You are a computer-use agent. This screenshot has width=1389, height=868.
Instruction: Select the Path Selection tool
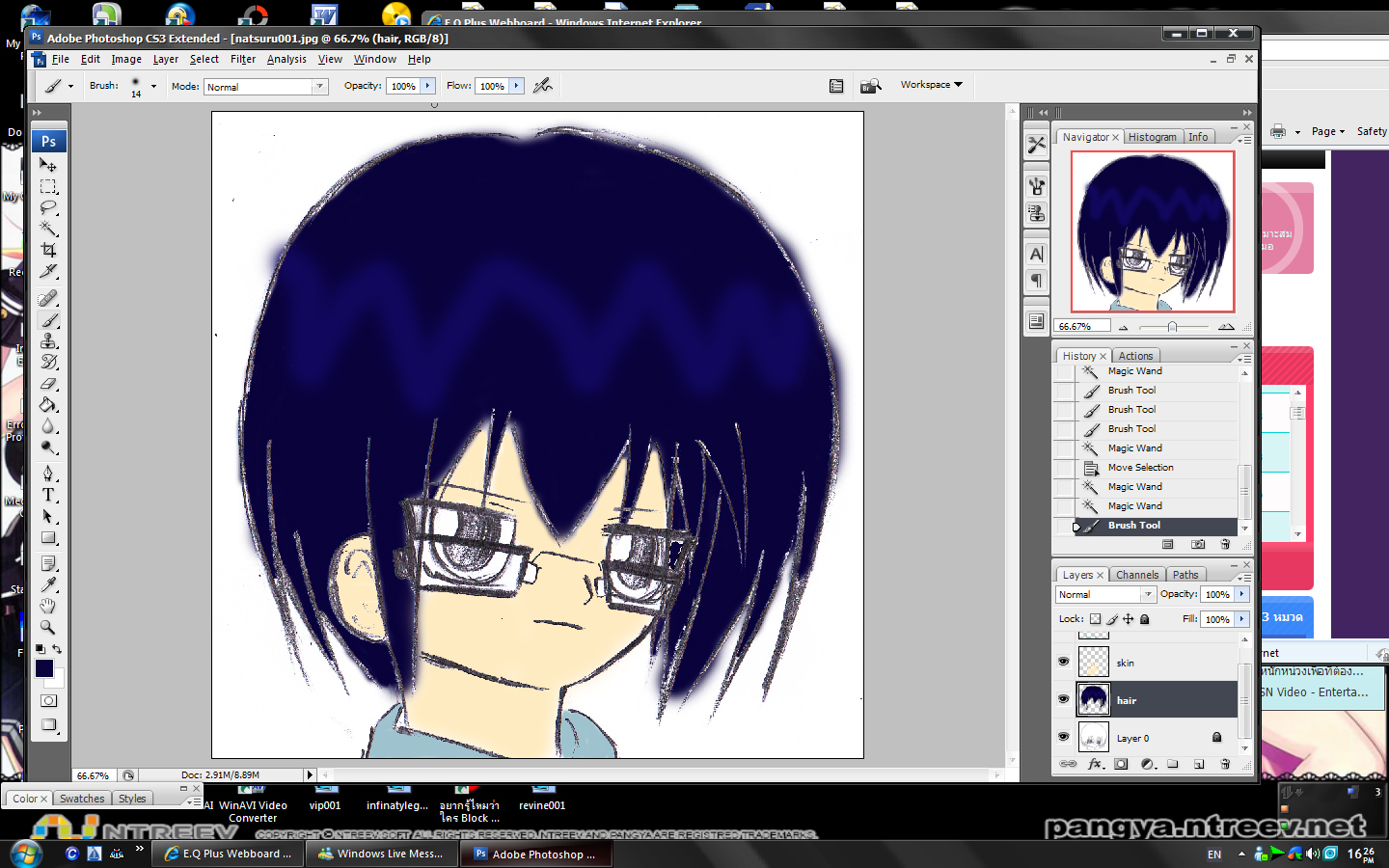click(48, 516)
